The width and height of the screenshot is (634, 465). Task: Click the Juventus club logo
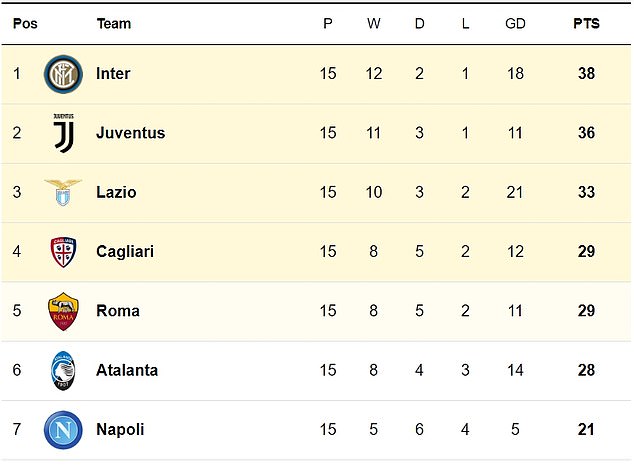click(x=62, y=133)
